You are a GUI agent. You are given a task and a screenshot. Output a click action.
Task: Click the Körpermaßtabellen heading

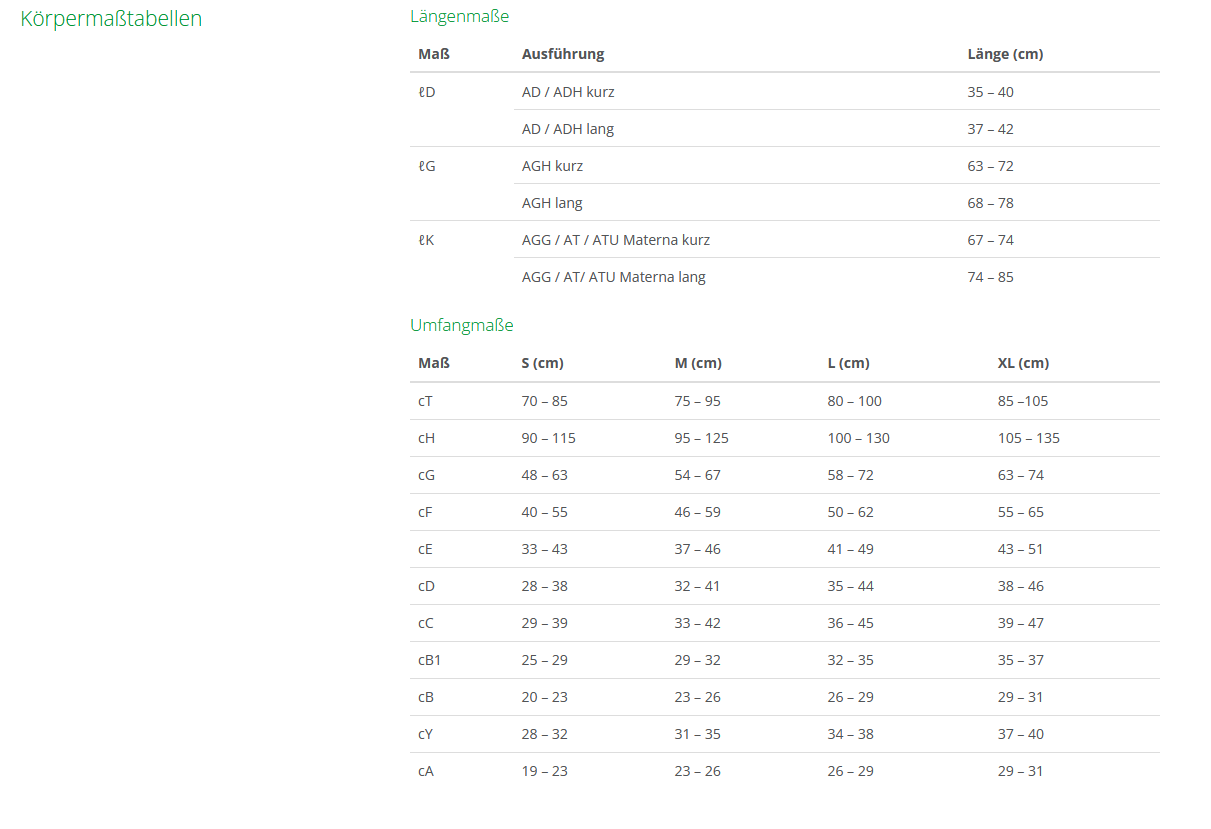pos(111,19)
